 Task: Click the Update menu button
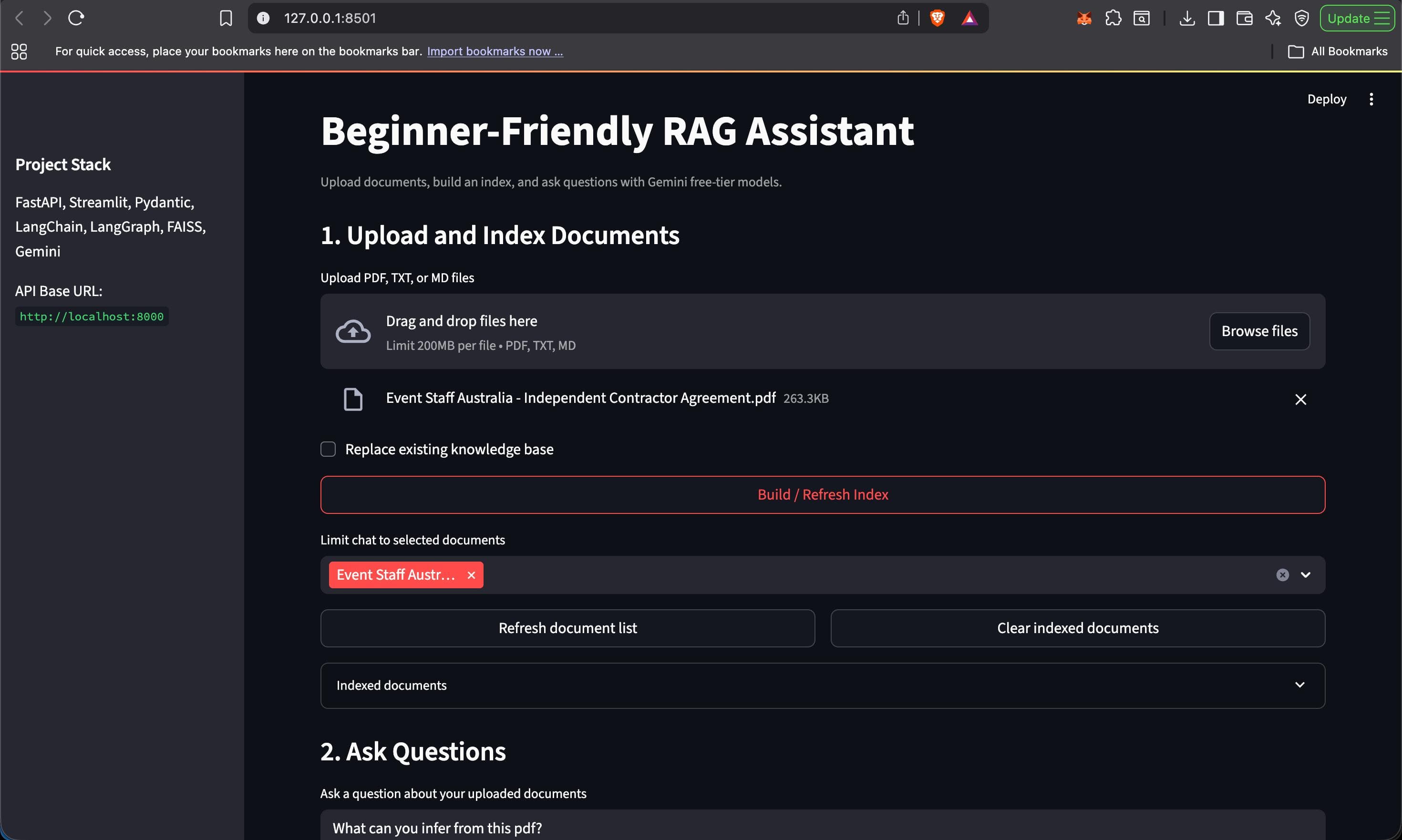tap(1357, 19)
